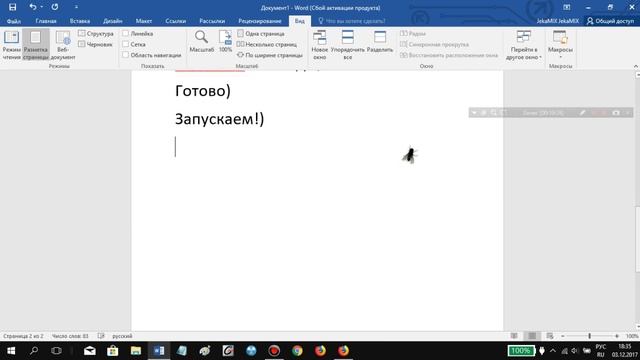Switch to Режим чтения view
640x360 pixels.
tap(11, 45)
